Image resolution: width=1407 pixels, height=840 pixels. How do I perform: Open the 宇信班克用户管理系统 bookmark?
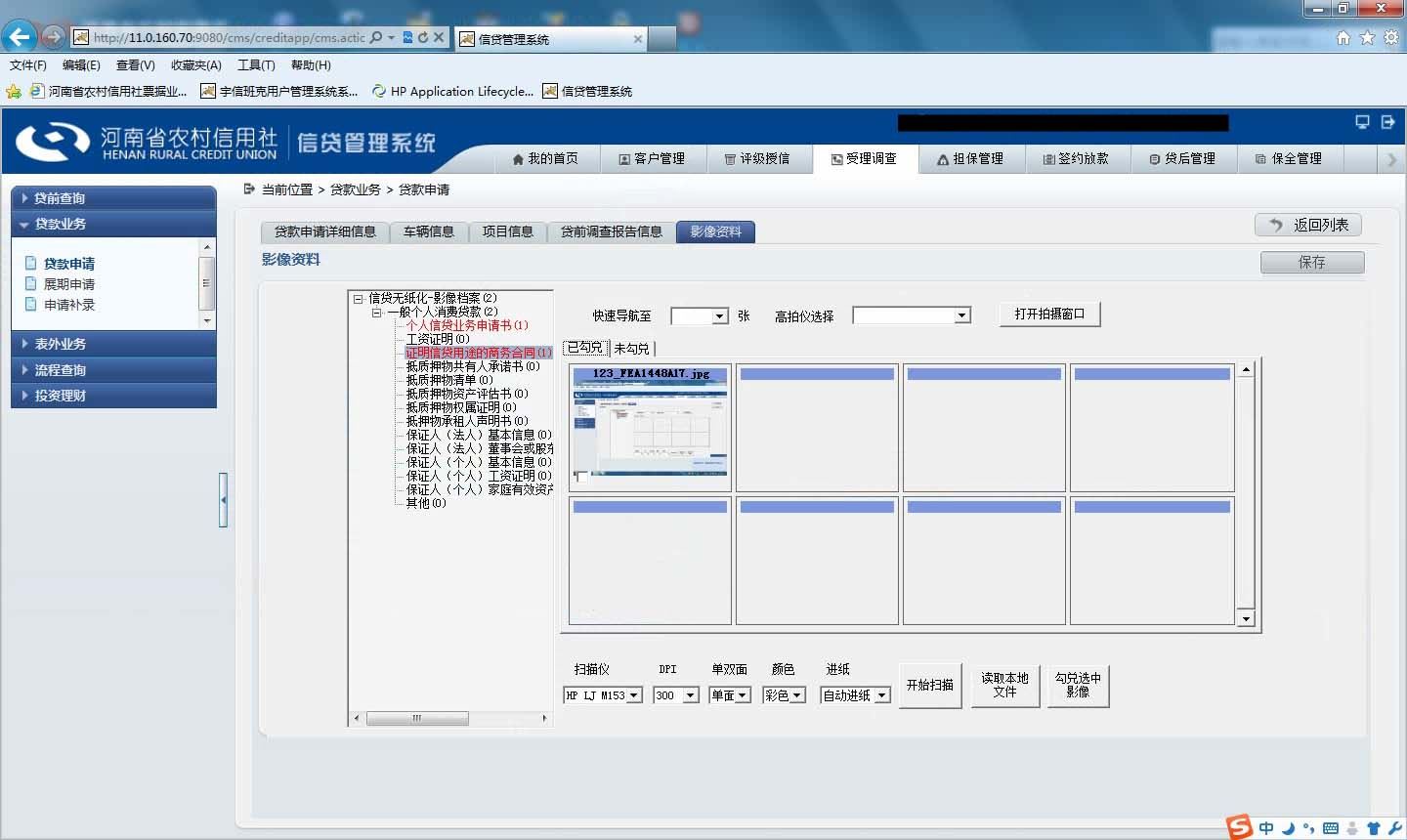click(x=279, y=92)
